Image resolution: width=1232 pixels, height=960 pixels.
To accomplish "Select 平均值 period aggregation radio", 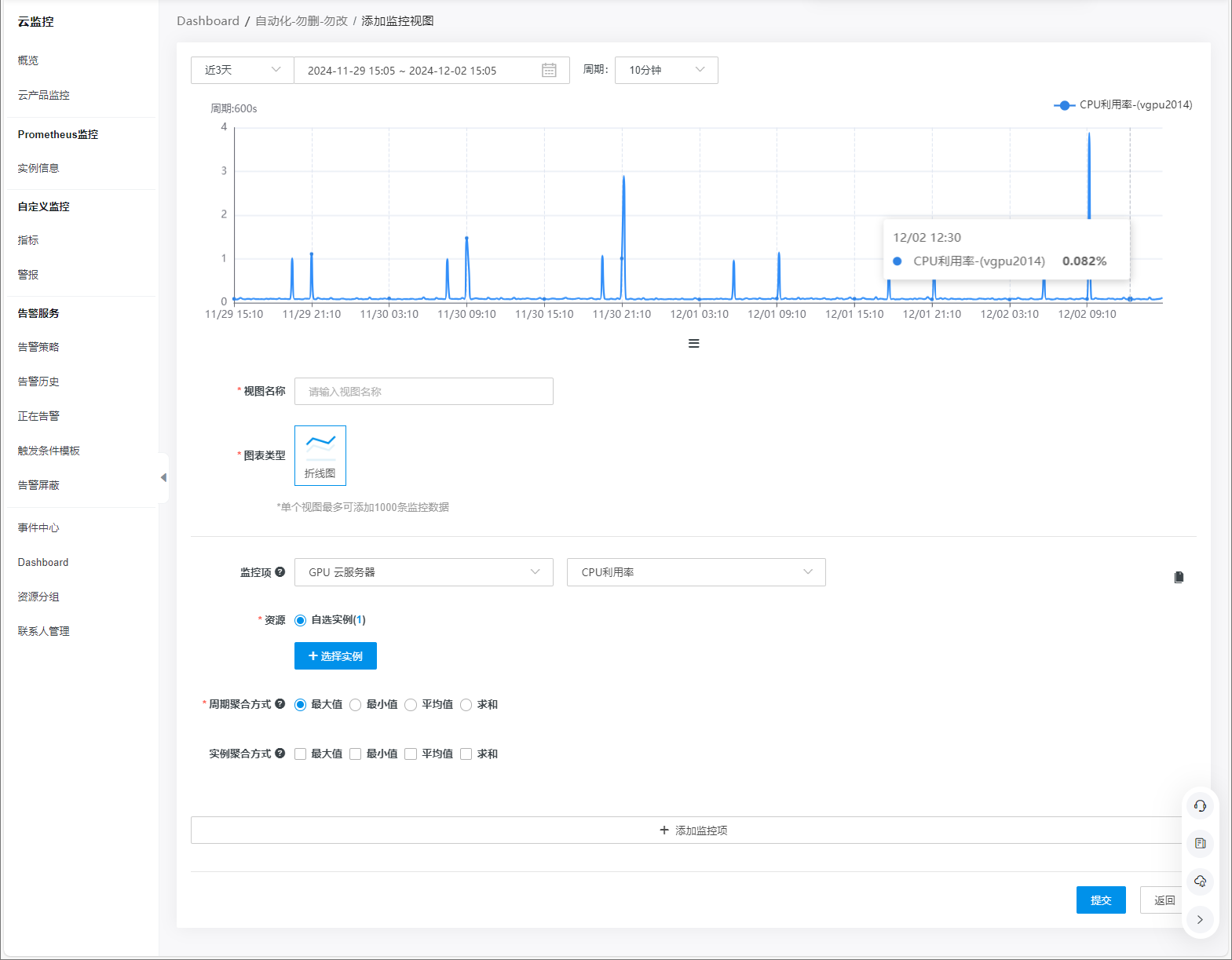I will pos(411,705).
